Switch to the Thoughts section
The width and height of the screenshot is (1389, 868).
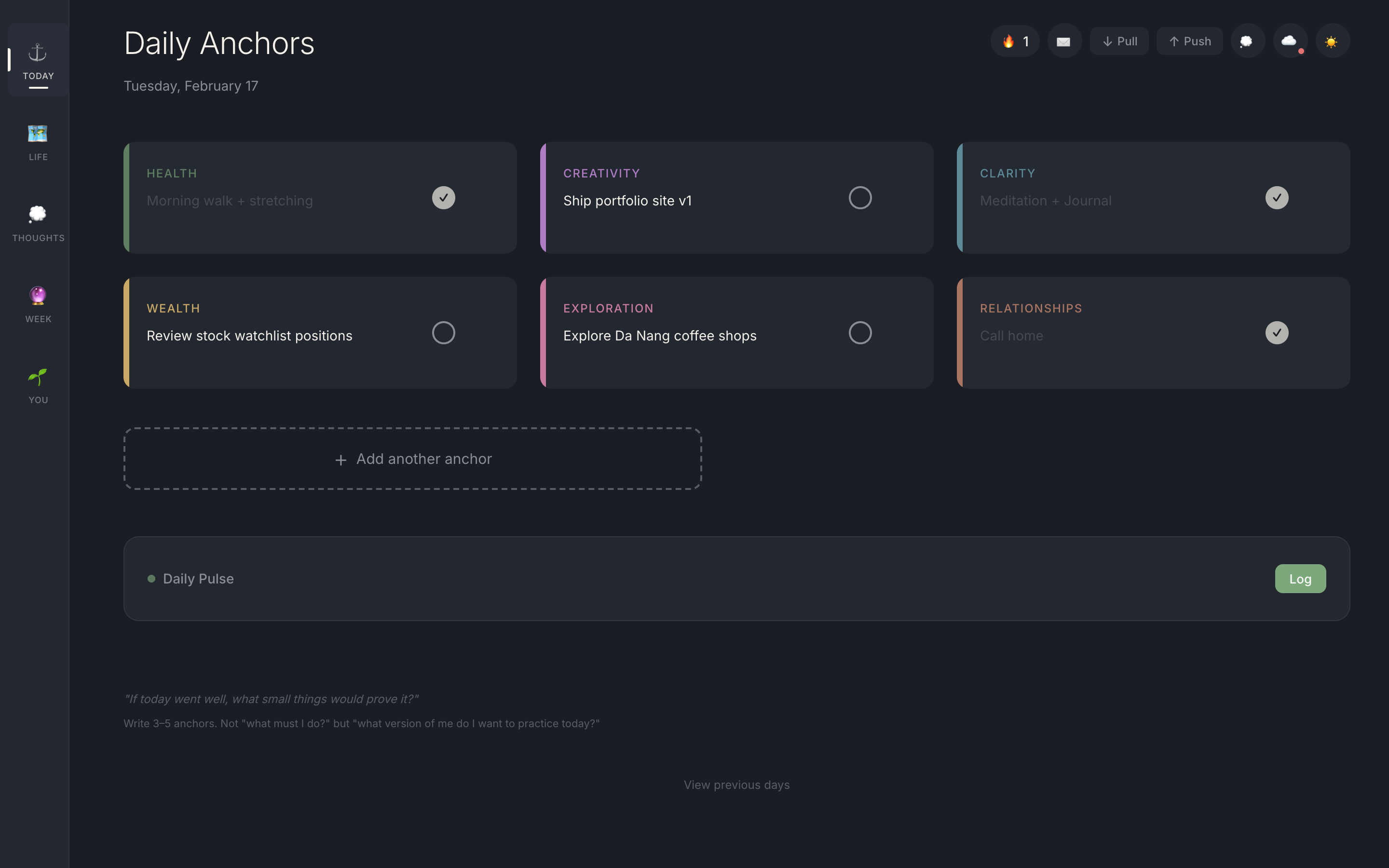click(x=37, y=214)
